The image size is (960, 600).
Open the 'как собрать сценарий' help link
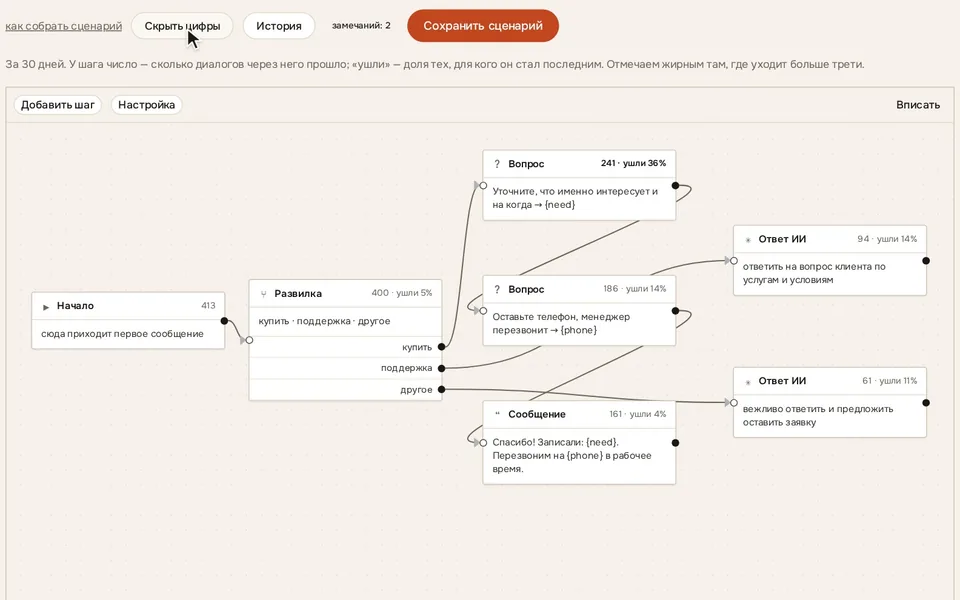click(64, 26)
